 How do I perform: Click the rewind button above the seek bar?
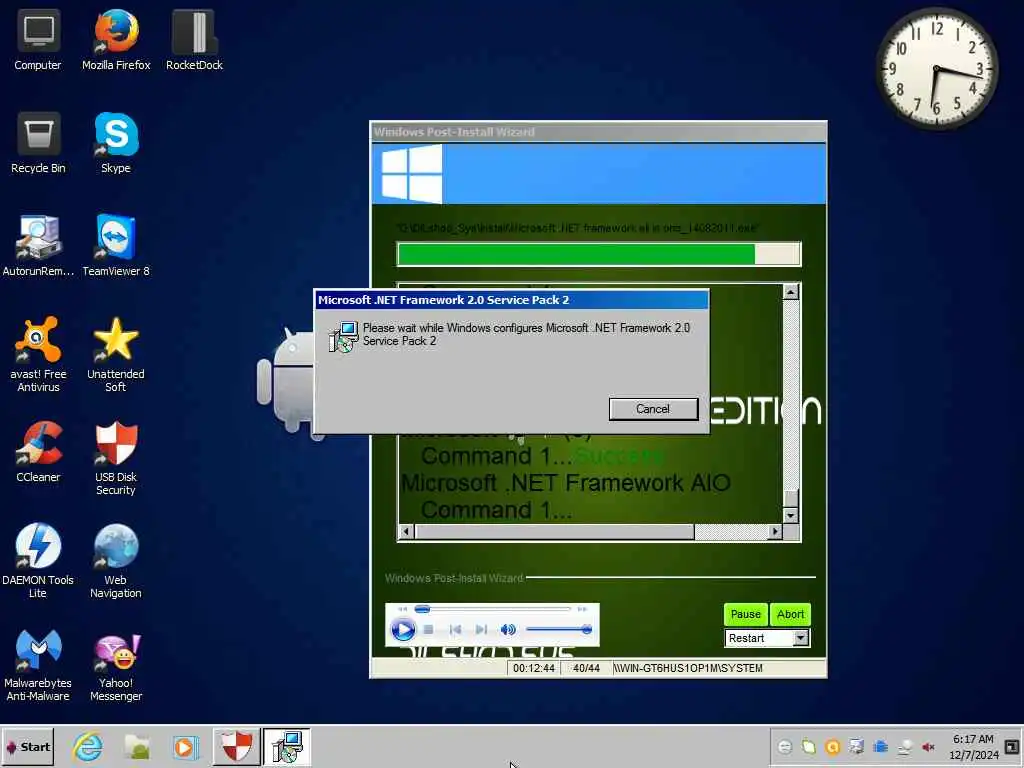click(402, 609)
